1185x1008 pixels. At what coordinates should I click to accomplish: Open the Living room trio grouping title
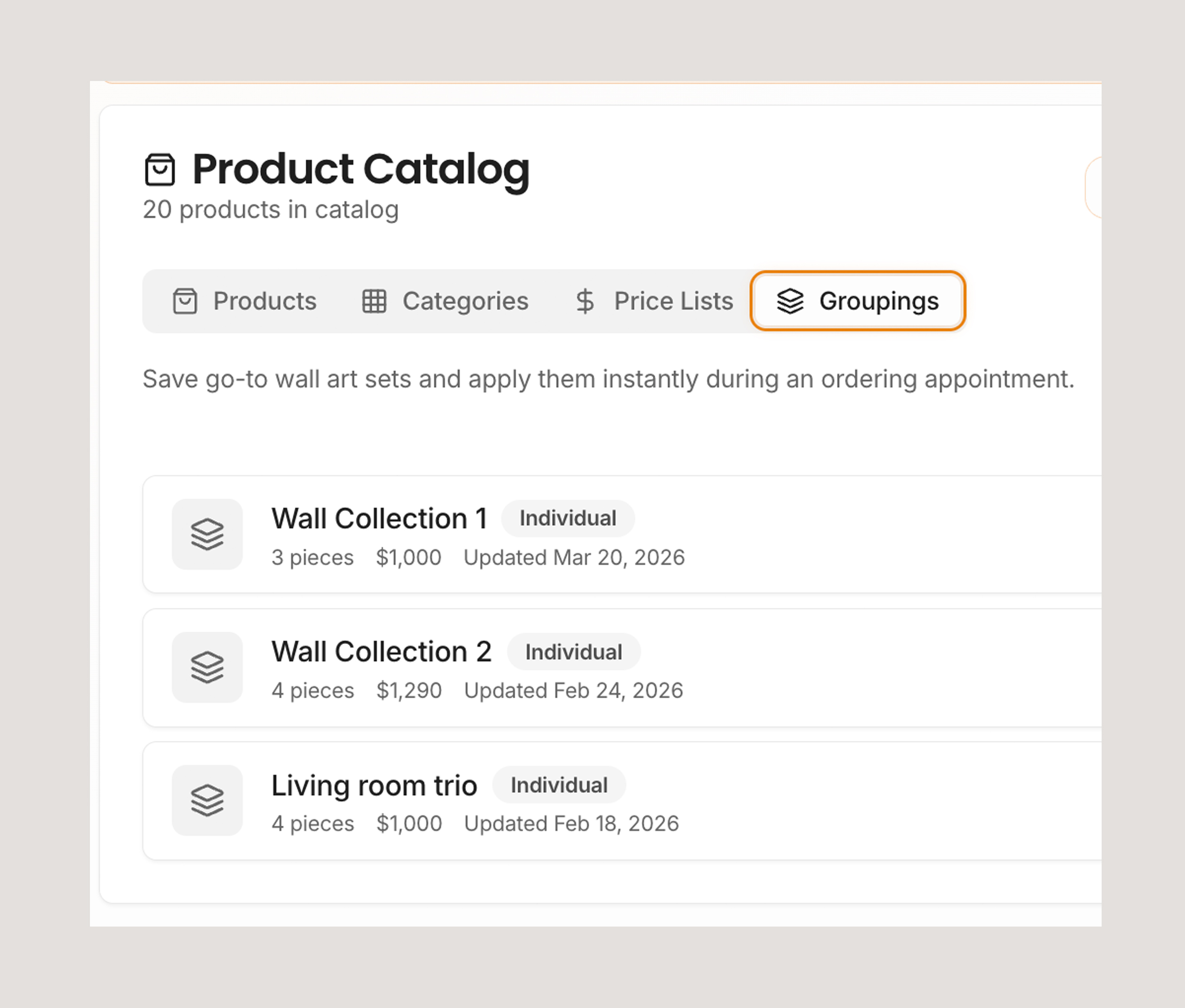(374, 786)
